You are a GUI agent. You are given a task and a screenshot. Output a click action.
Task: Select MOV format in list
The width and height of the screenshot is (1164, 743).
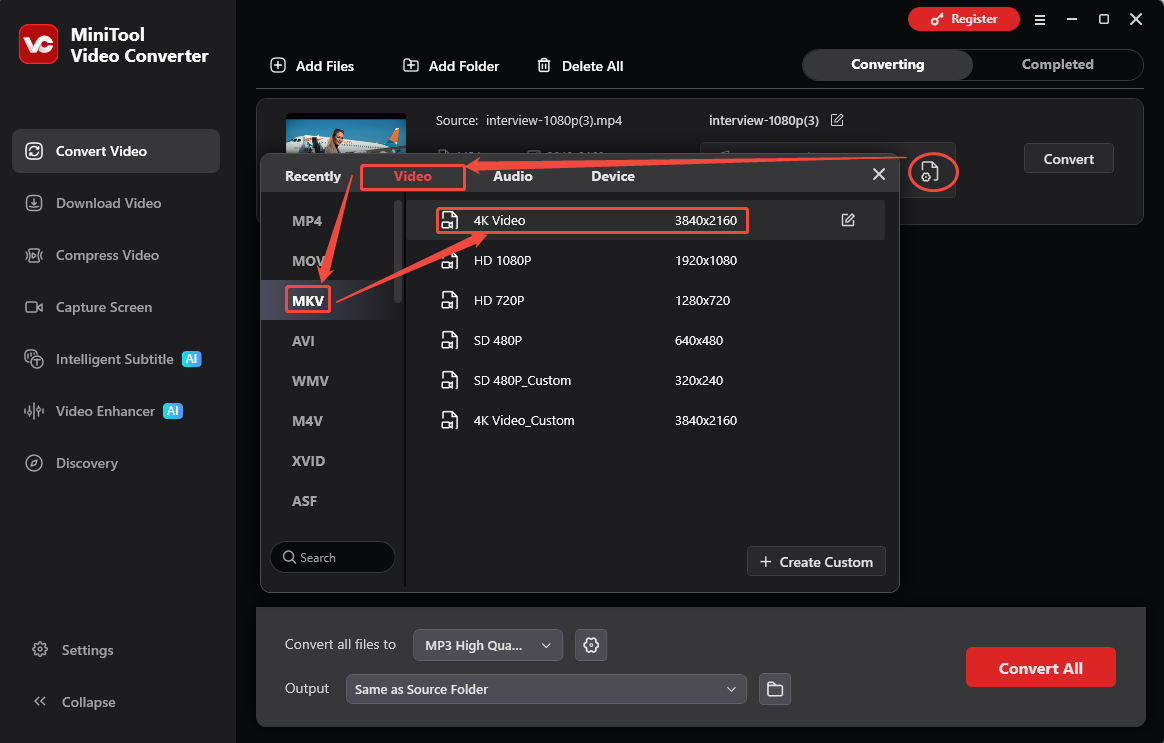coord(307,261)
